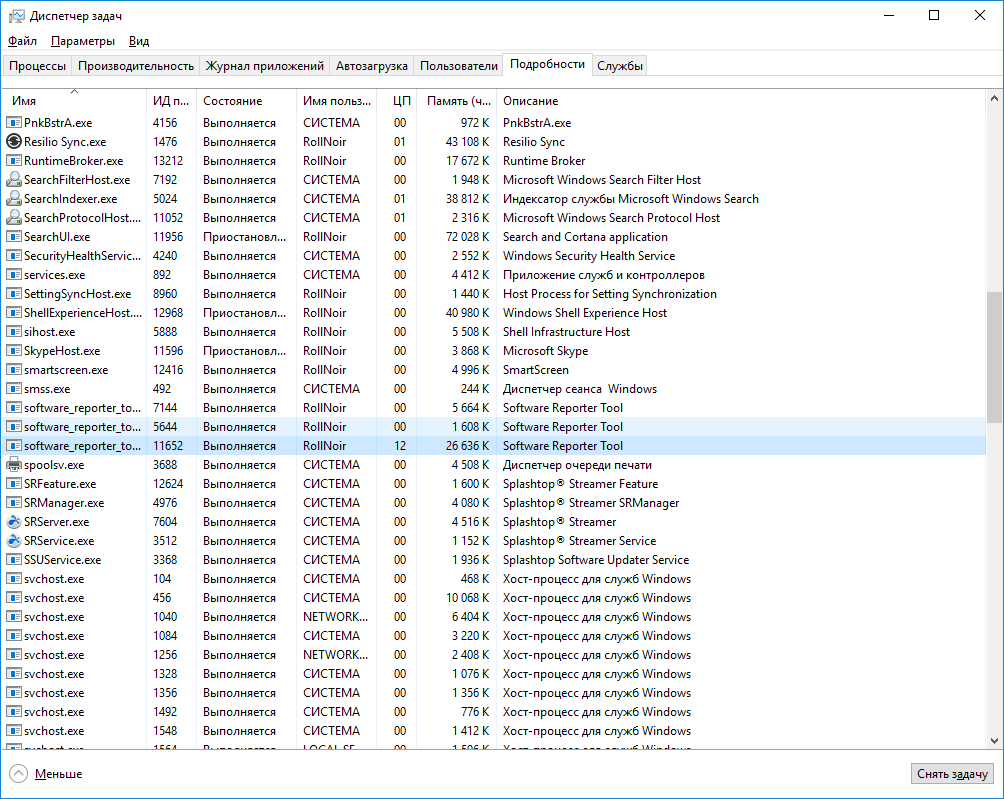The height and width of the screenshot is (799, 1004).
Task: Click the vertical scrollbar thumb
Action: (994, 357)
